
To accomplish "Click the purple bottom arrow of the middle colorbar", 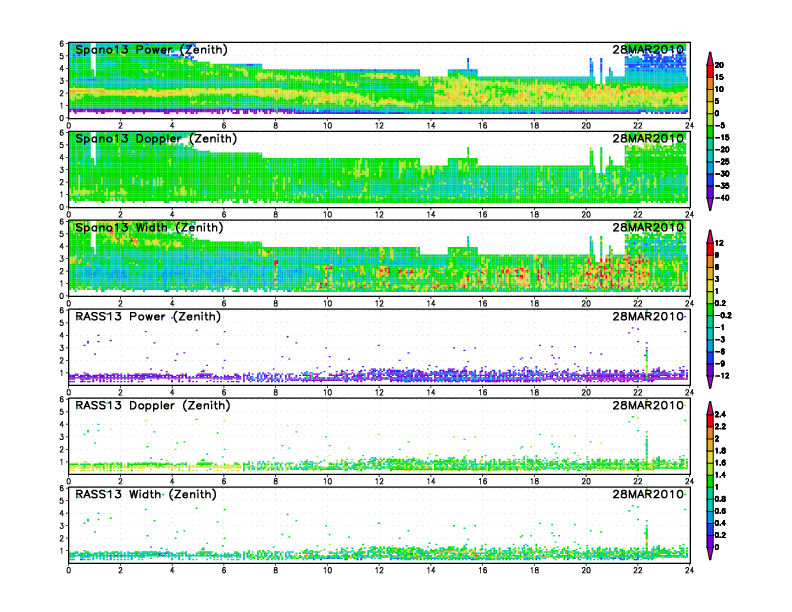I will click(709, 381).
